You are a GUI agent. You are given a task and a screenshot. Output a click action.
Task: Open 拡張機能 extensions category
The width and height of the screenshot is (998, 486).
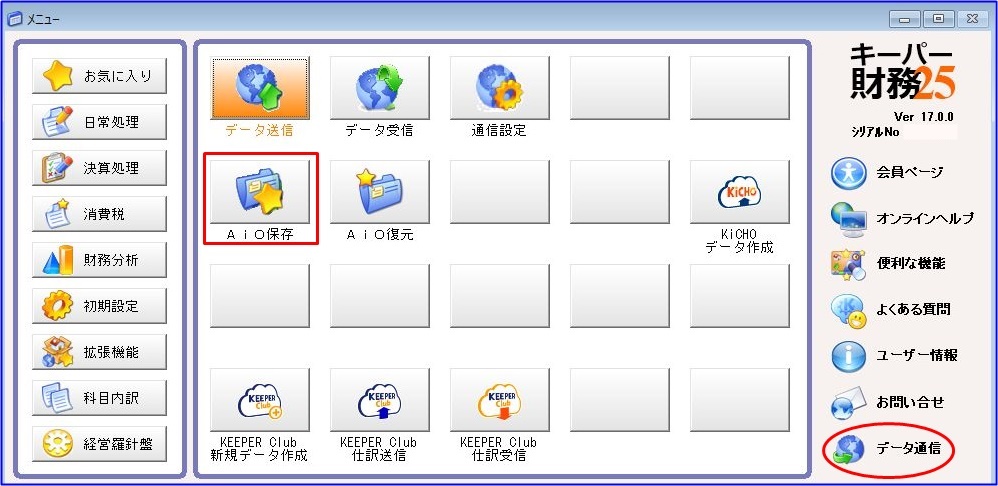[99, 352]
